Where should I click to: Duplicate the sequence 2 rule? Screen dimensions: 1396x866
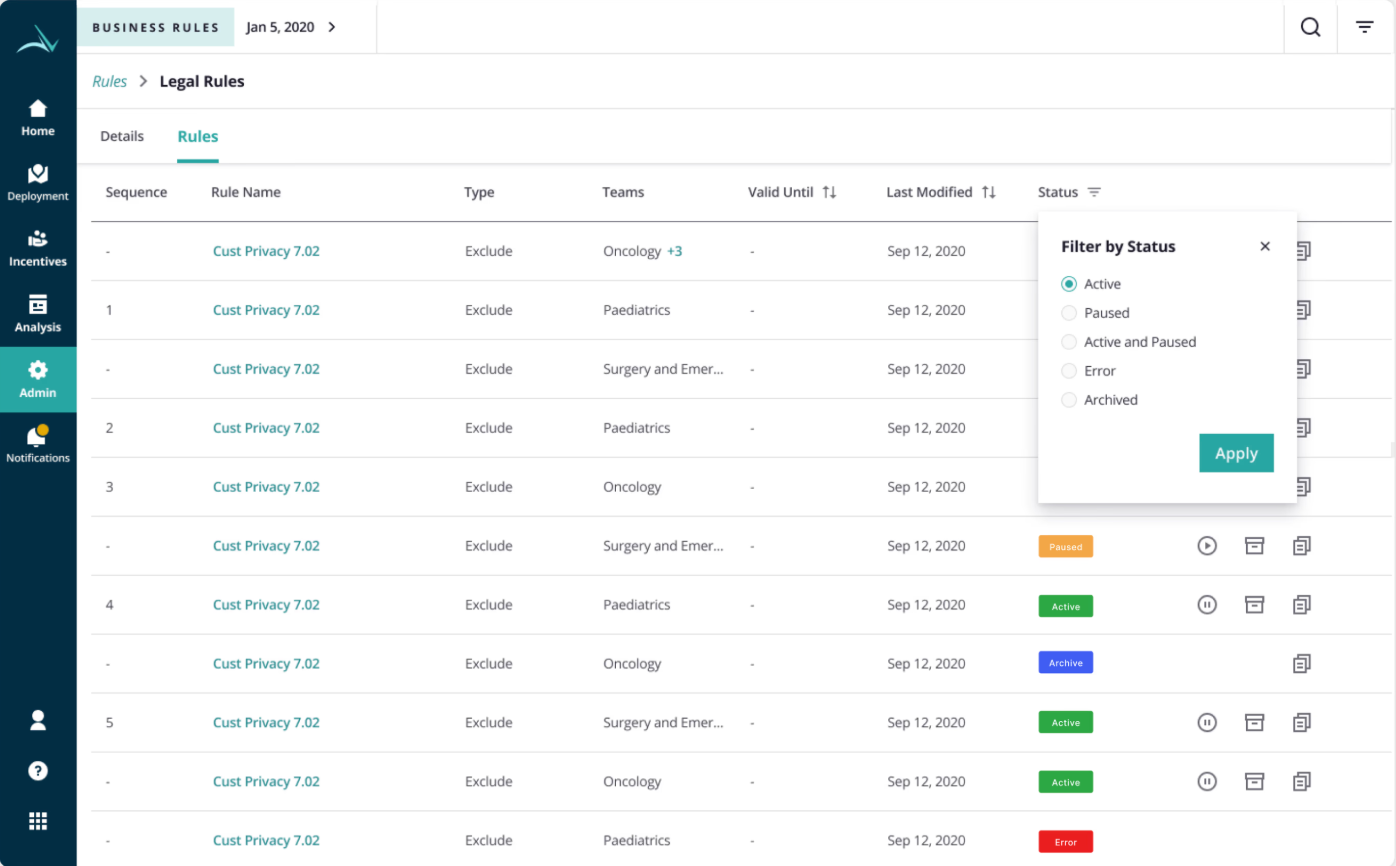(1303, 428)
